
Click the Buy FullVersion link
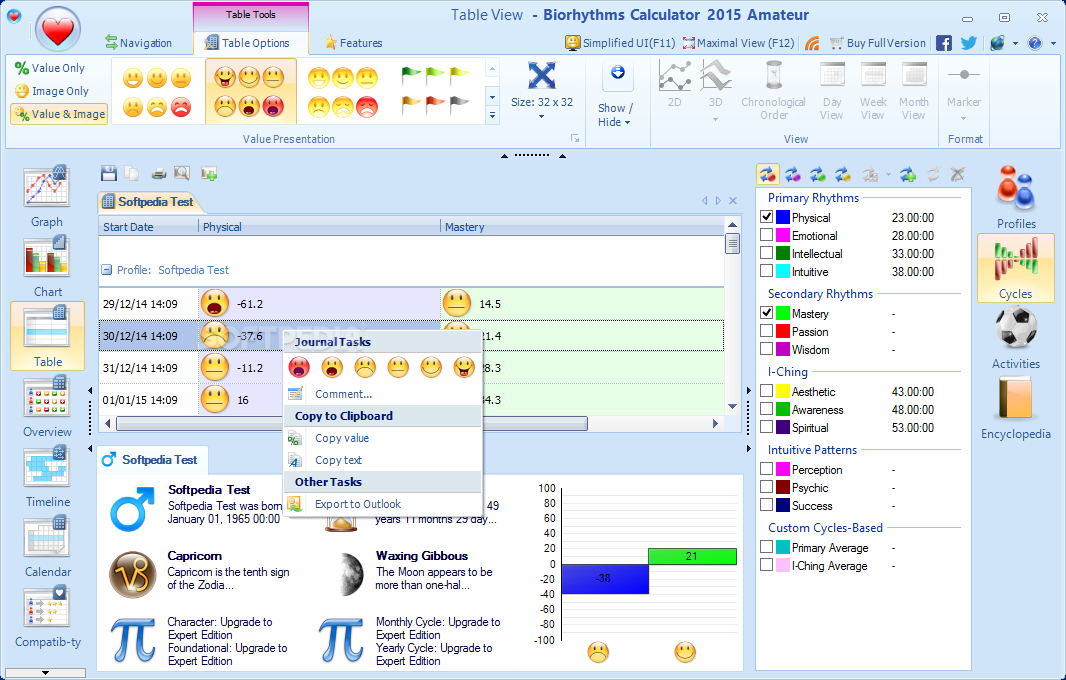point(878,43)
